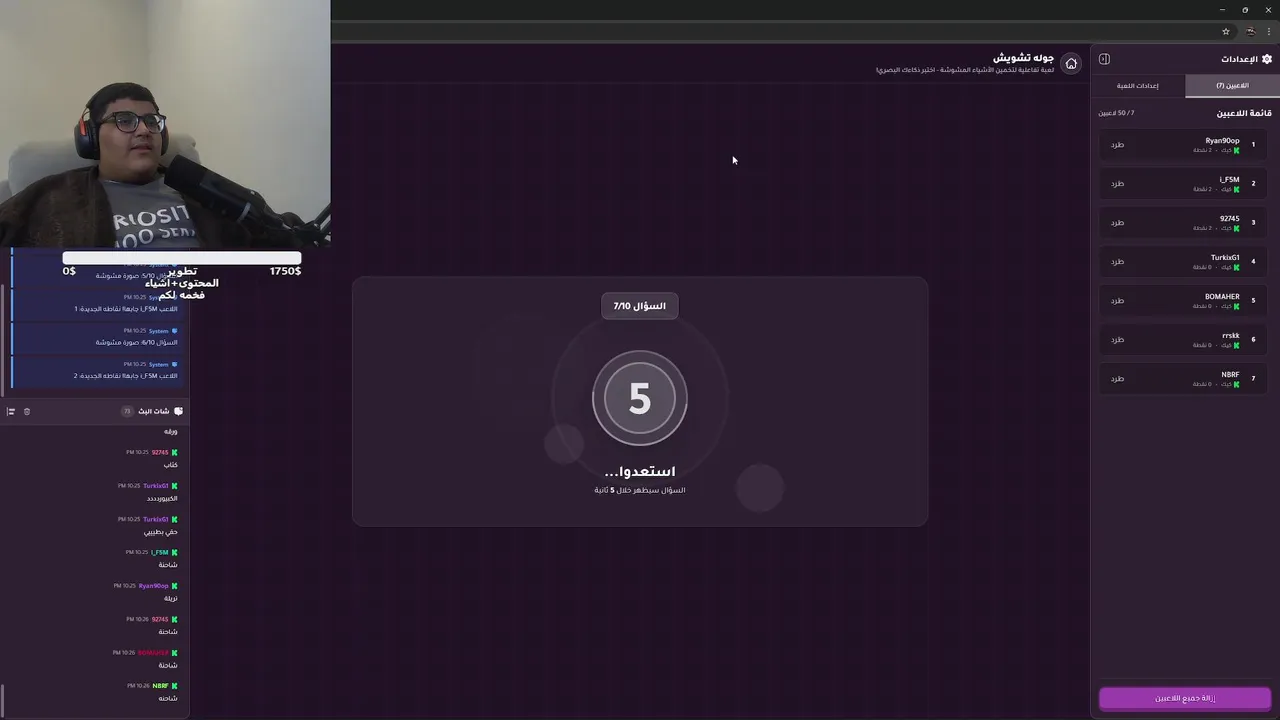Click player name i_FSM in list
Image resolution: width=1280 pixels, height=720 pixels.
(x=1229, y=180)
